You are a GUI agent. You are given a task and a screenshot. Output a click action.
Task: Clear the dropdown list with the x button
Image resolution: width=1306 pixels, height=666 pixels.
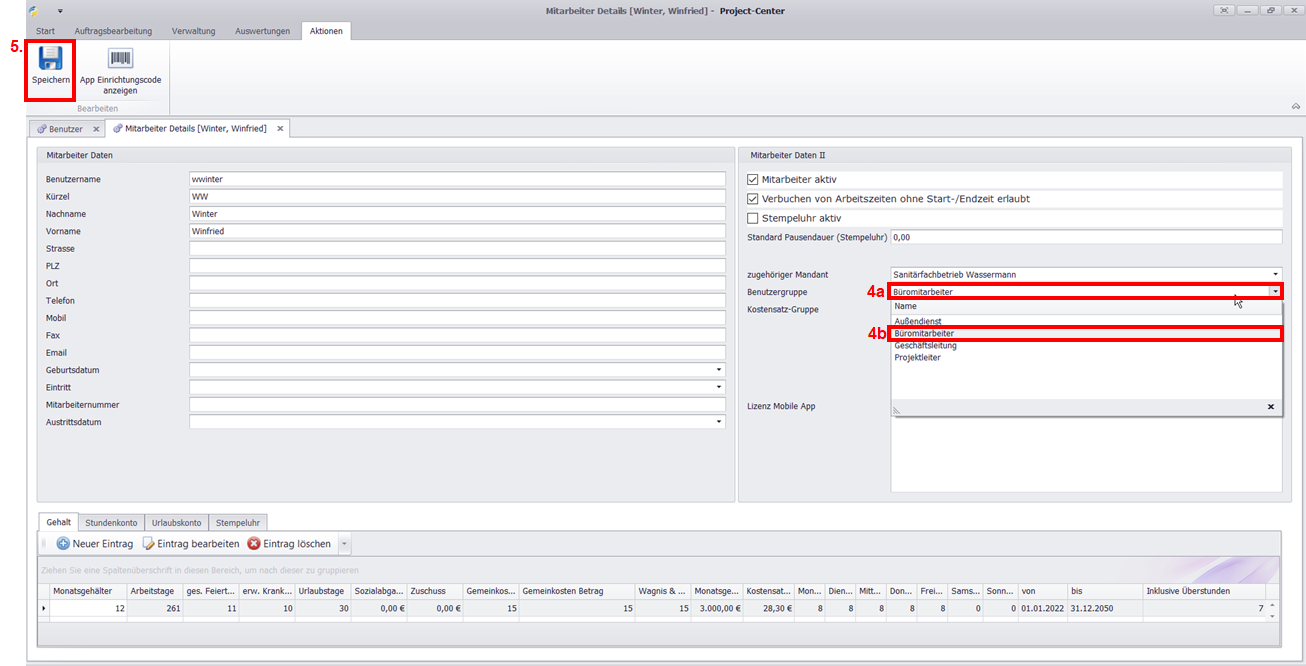[1271, 407]
